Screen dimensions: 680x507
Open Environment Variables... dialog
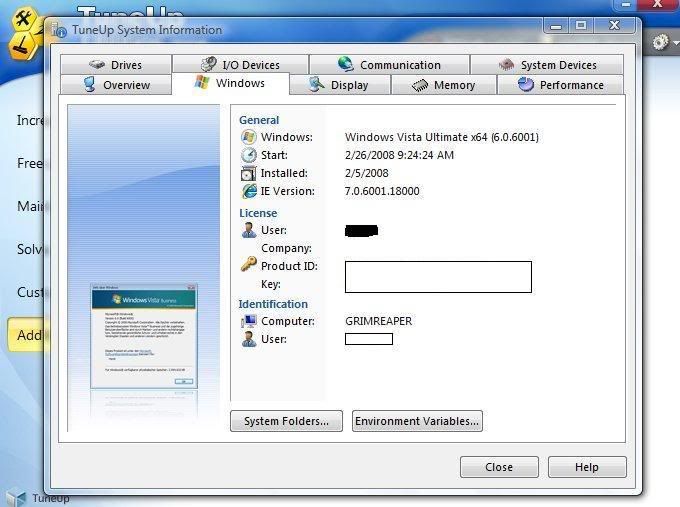[x=417, y=421]
